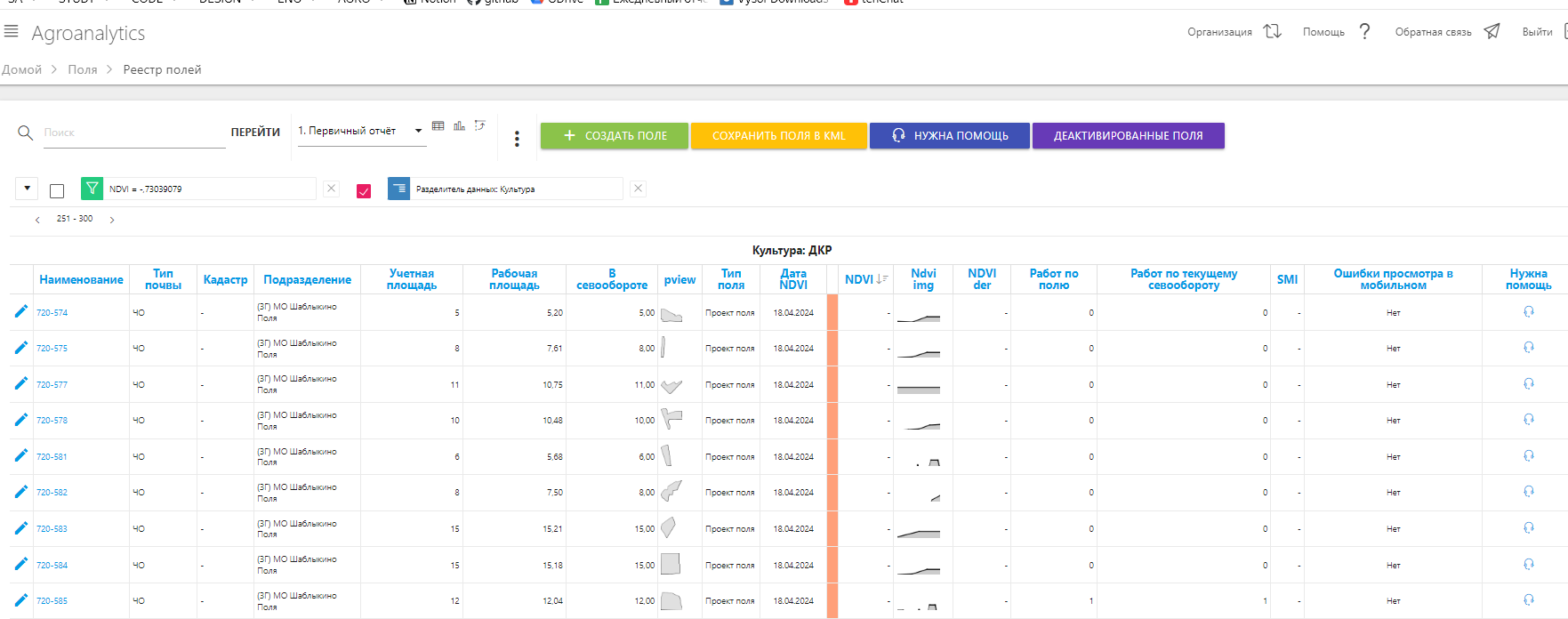Navigate to Поля in breadcrumb

83,69
